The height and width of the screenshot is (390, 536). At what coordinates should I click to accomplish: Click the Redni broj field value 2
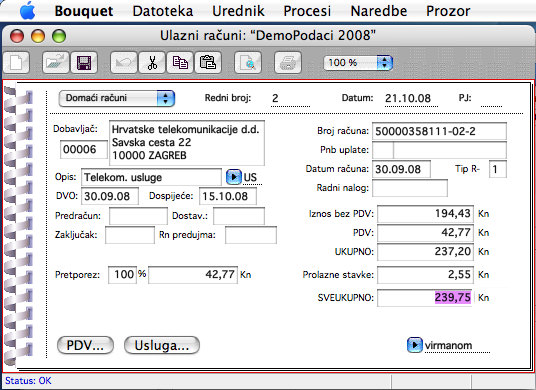click(x=290, y=99)
